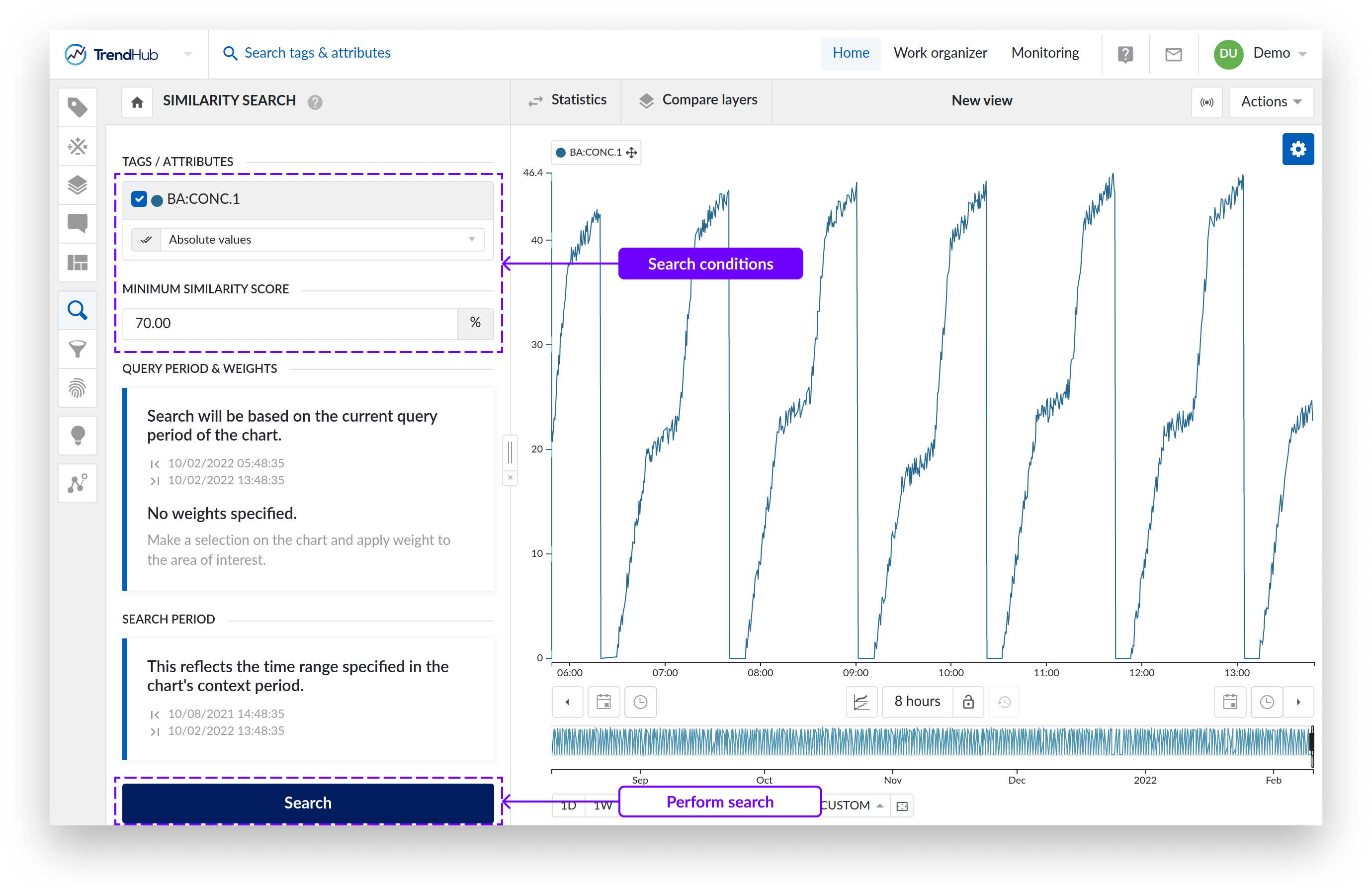Viewport: 1372px width, 895px height.
Task: Open the Compare layers button
Action: 698,100
